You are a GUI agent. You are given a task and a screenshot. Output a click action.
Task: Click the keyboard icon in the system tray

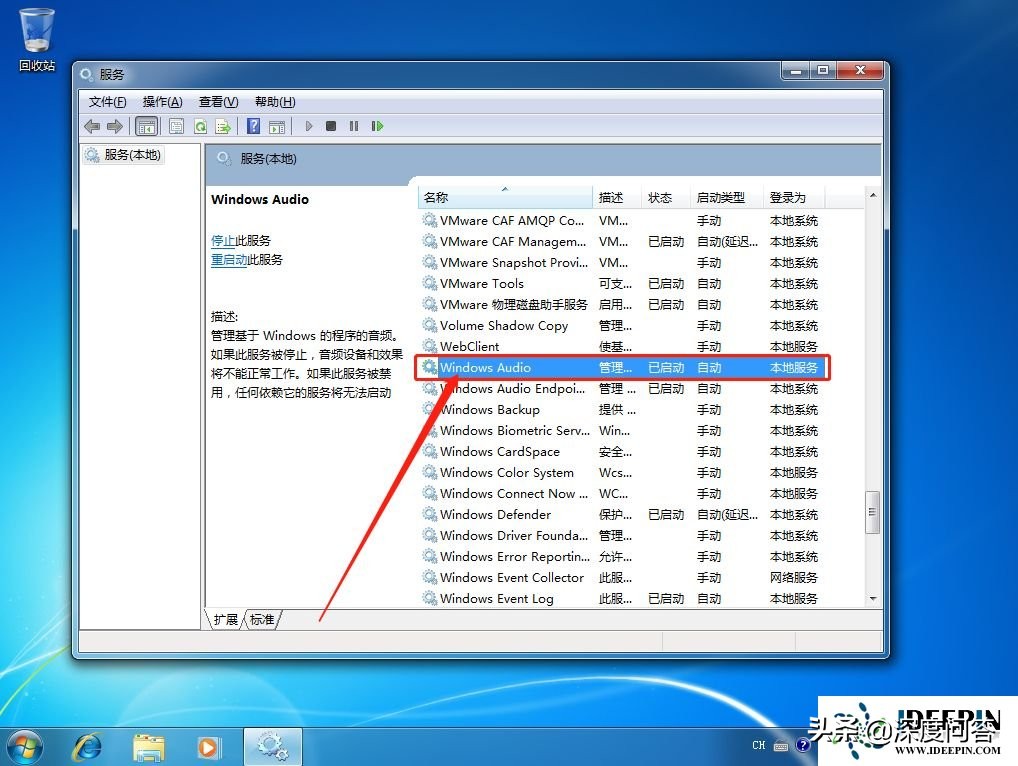[781, 746]
